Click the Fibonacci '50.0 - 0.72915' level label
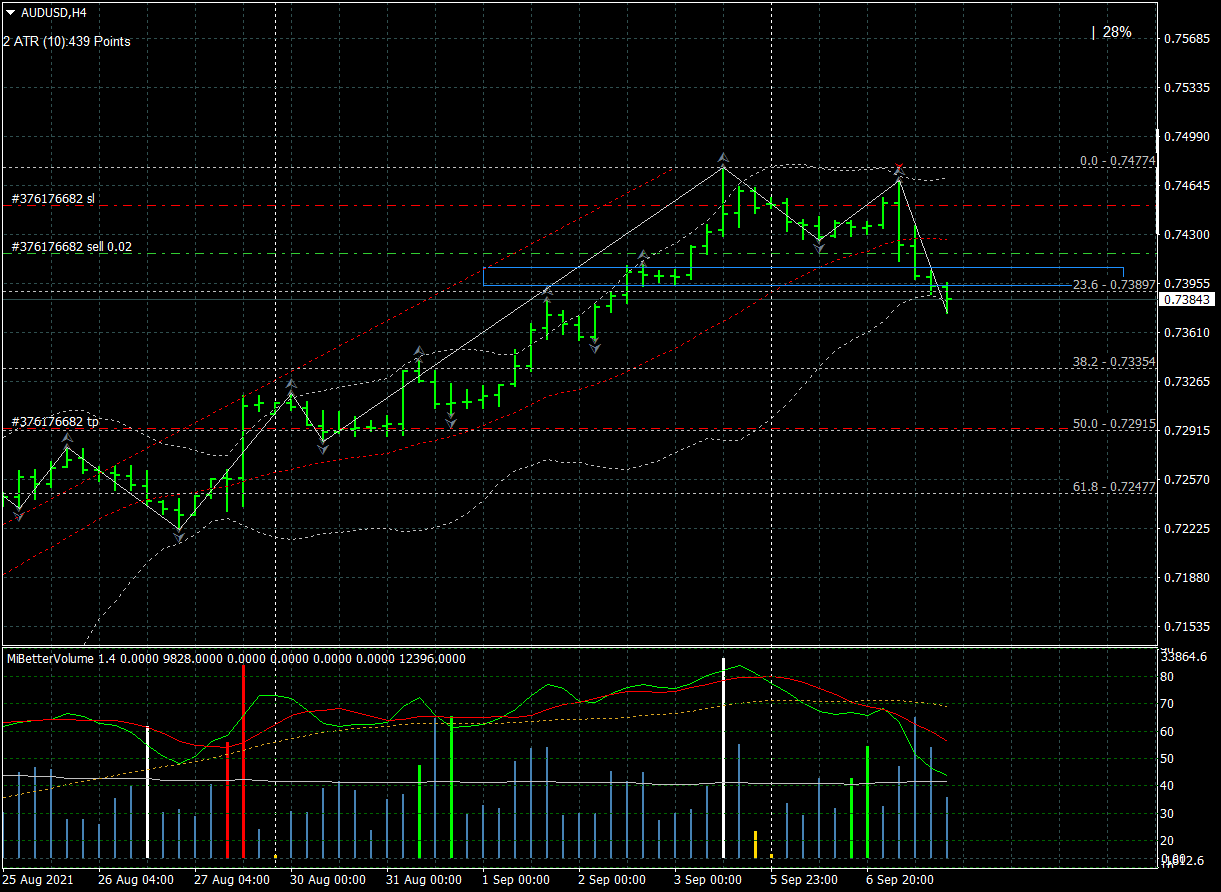 point(1114,424)
